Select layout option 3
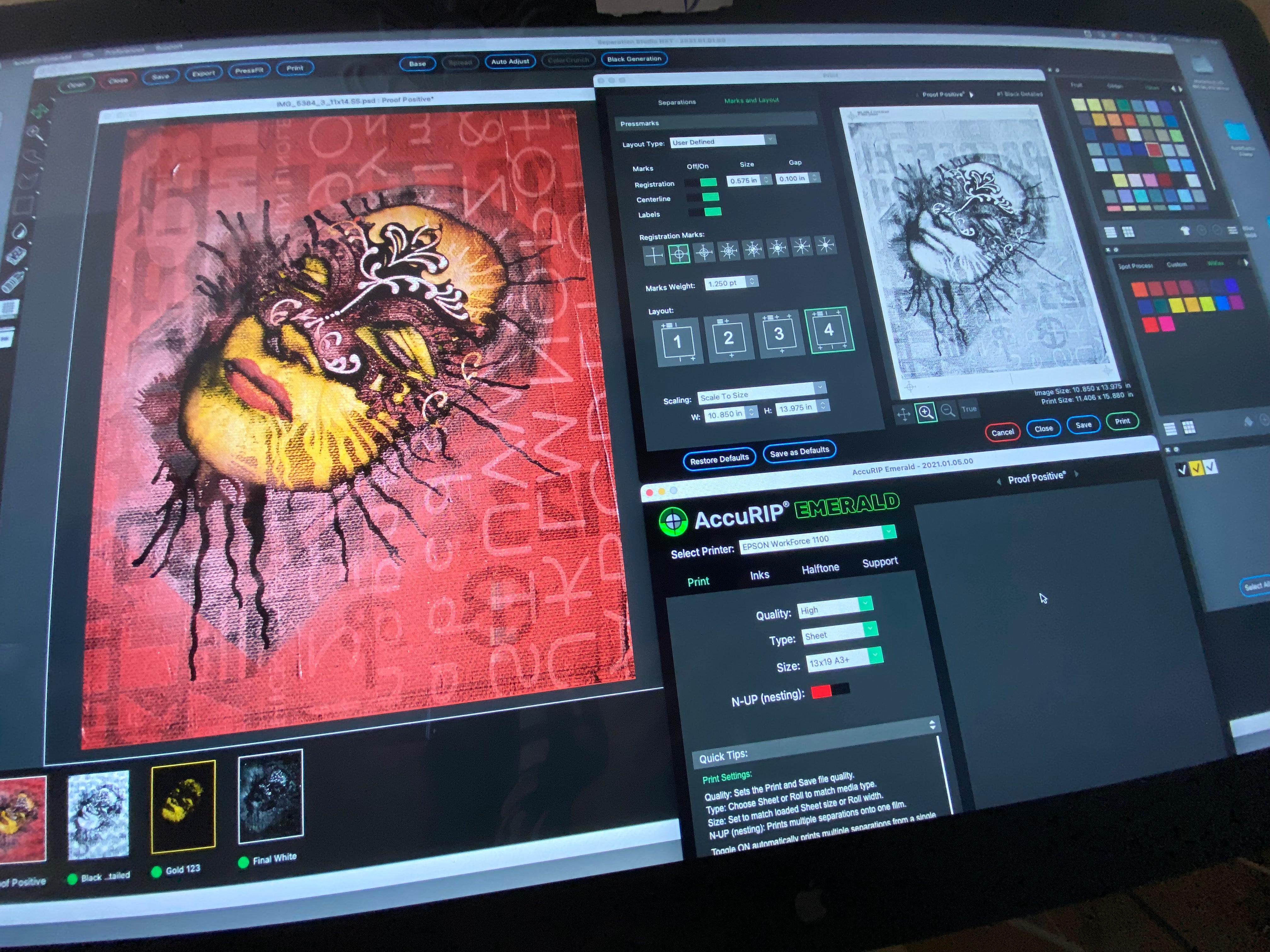Screen dimensions: 1270x952 (x=779, y=334)
